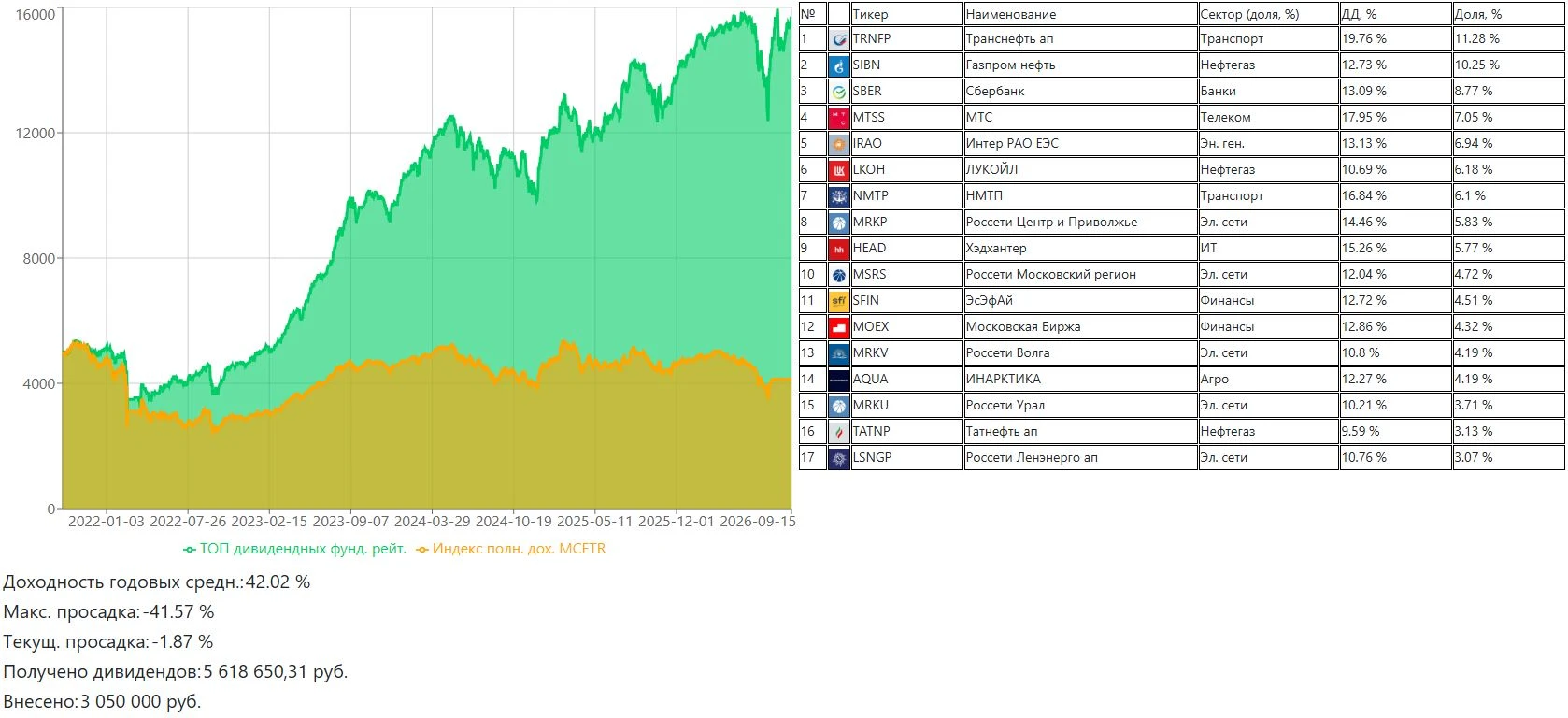The width and height of the screenshot is (1568, 718).
Task: Click the LSNGP ticker text
Action: [872, 458]
